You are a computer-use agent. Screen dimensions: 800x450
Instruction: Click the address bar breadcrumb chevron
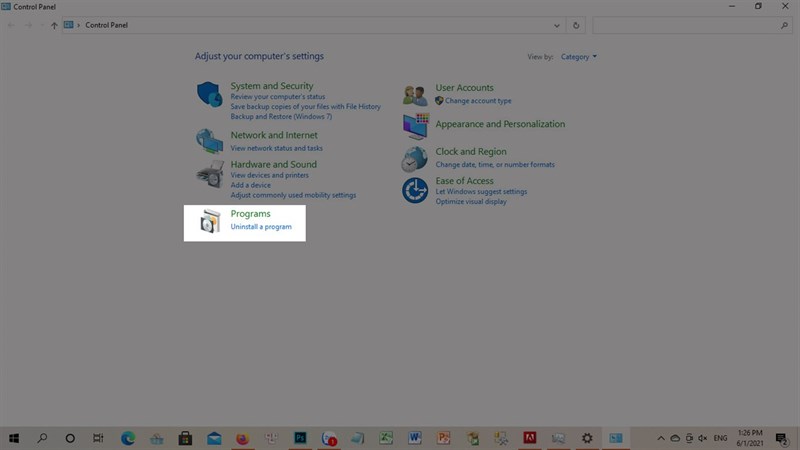point(78,25)
